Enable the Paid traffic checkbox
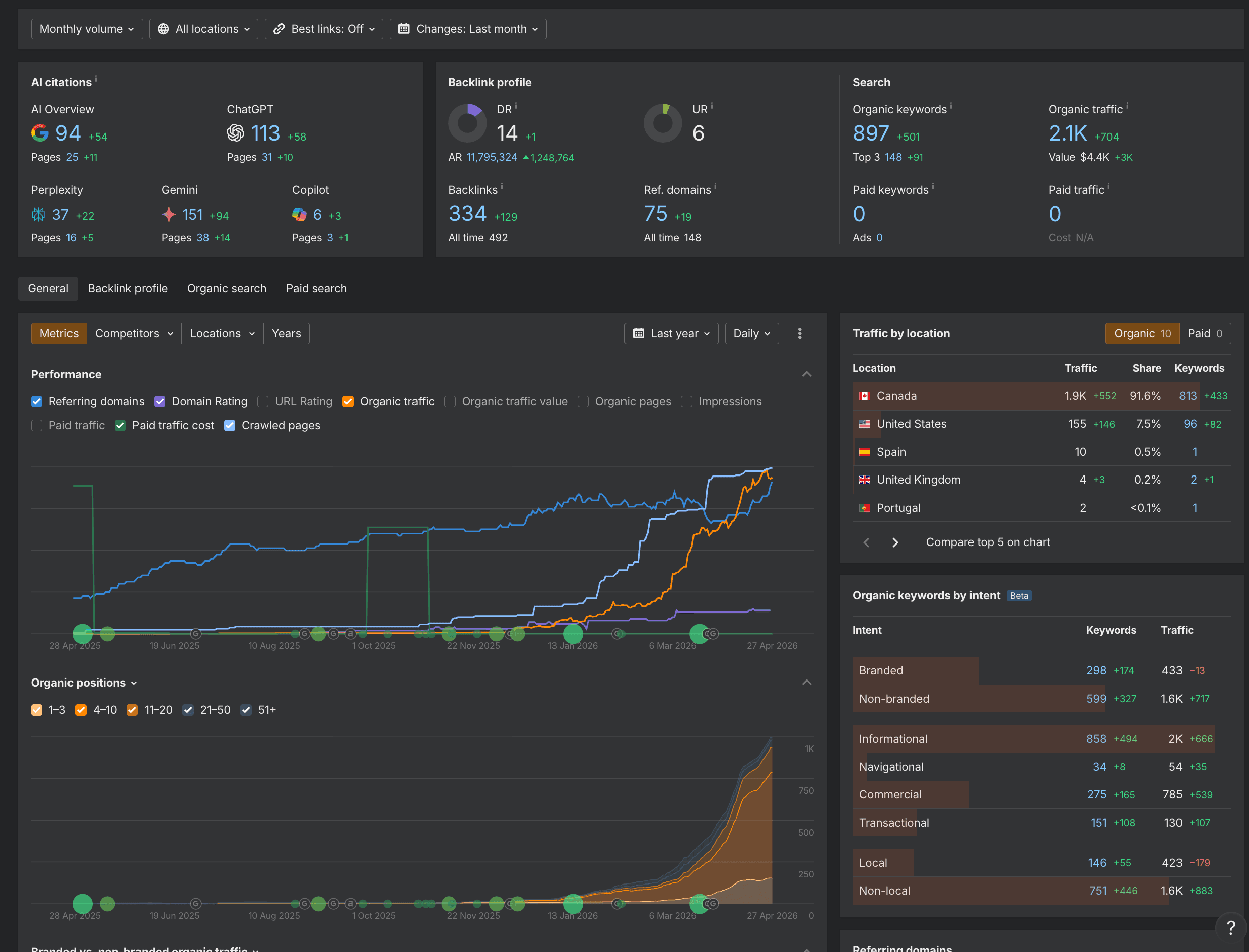 click(37, 426)
